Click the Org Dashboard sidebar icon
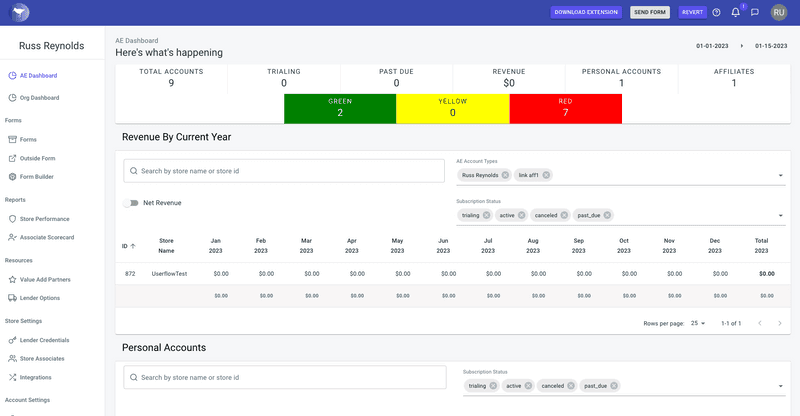 coord(12,97)
